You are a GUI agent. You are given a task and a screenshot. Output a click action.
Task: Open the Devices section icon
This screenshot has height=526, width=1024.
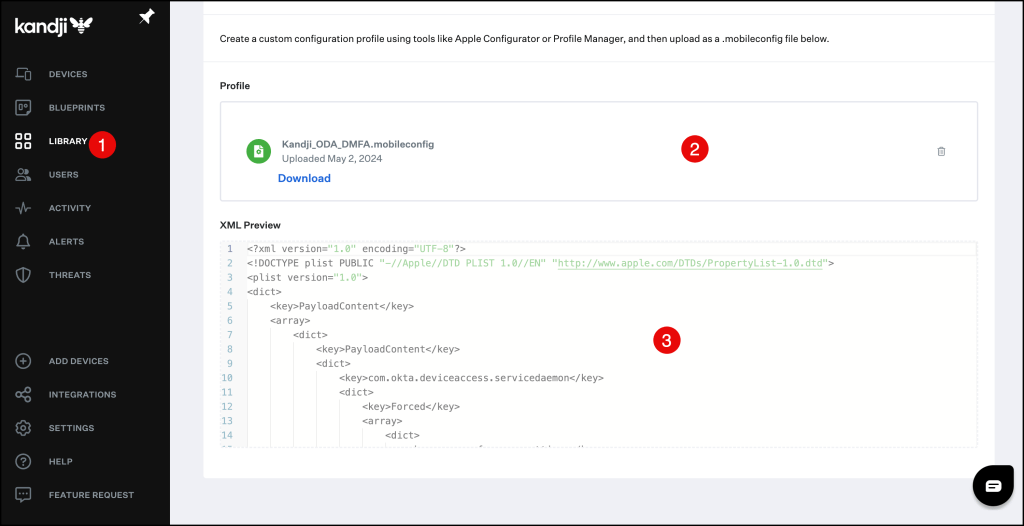[23, 74]
